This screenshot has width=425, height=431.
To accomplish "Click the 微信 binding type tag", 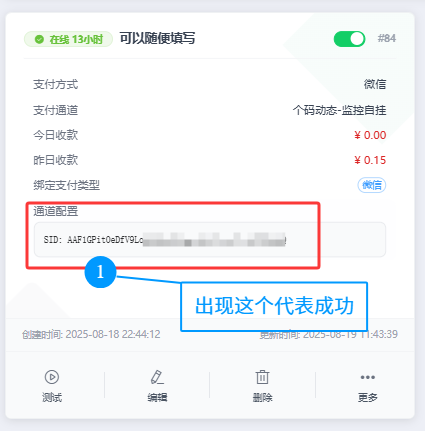I will [372, 185].
